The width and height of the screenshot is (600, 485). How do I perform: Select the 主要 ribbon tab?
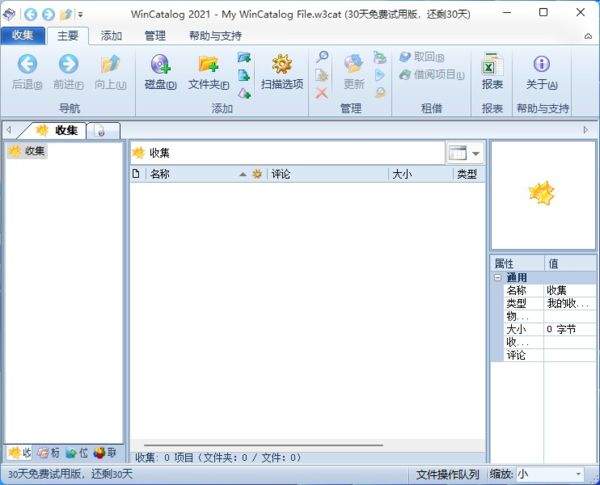[x=68, y=36]
